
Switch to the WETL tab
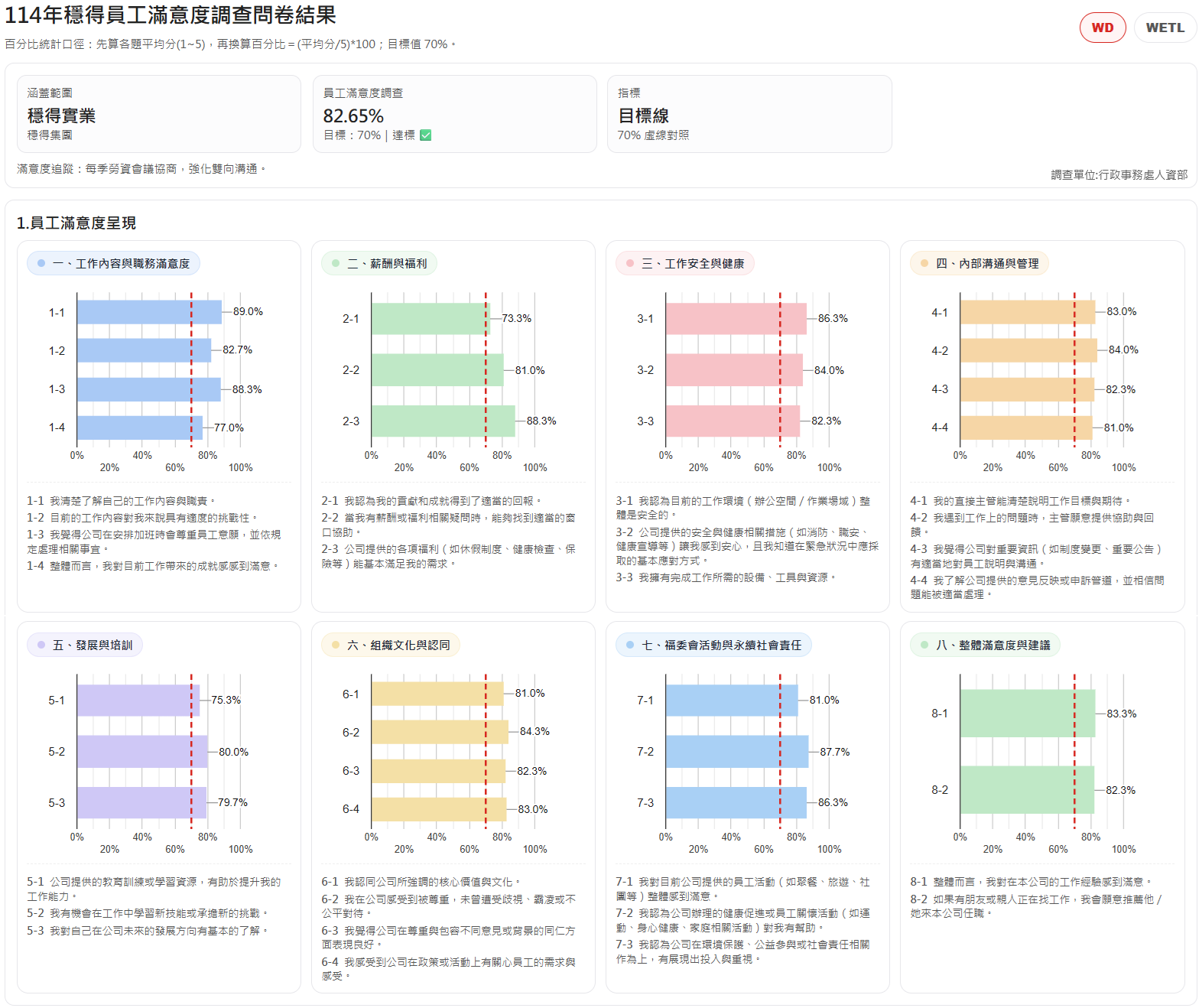1165,28
